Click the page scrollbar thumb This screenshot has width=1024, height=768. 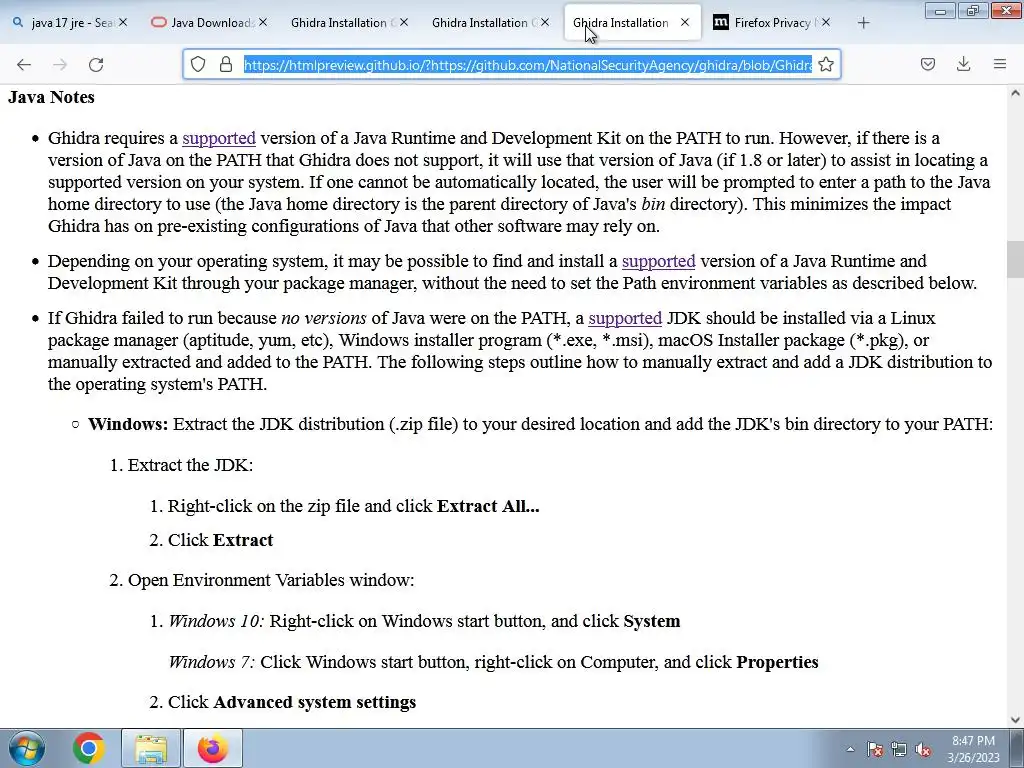click(1015, 259)
